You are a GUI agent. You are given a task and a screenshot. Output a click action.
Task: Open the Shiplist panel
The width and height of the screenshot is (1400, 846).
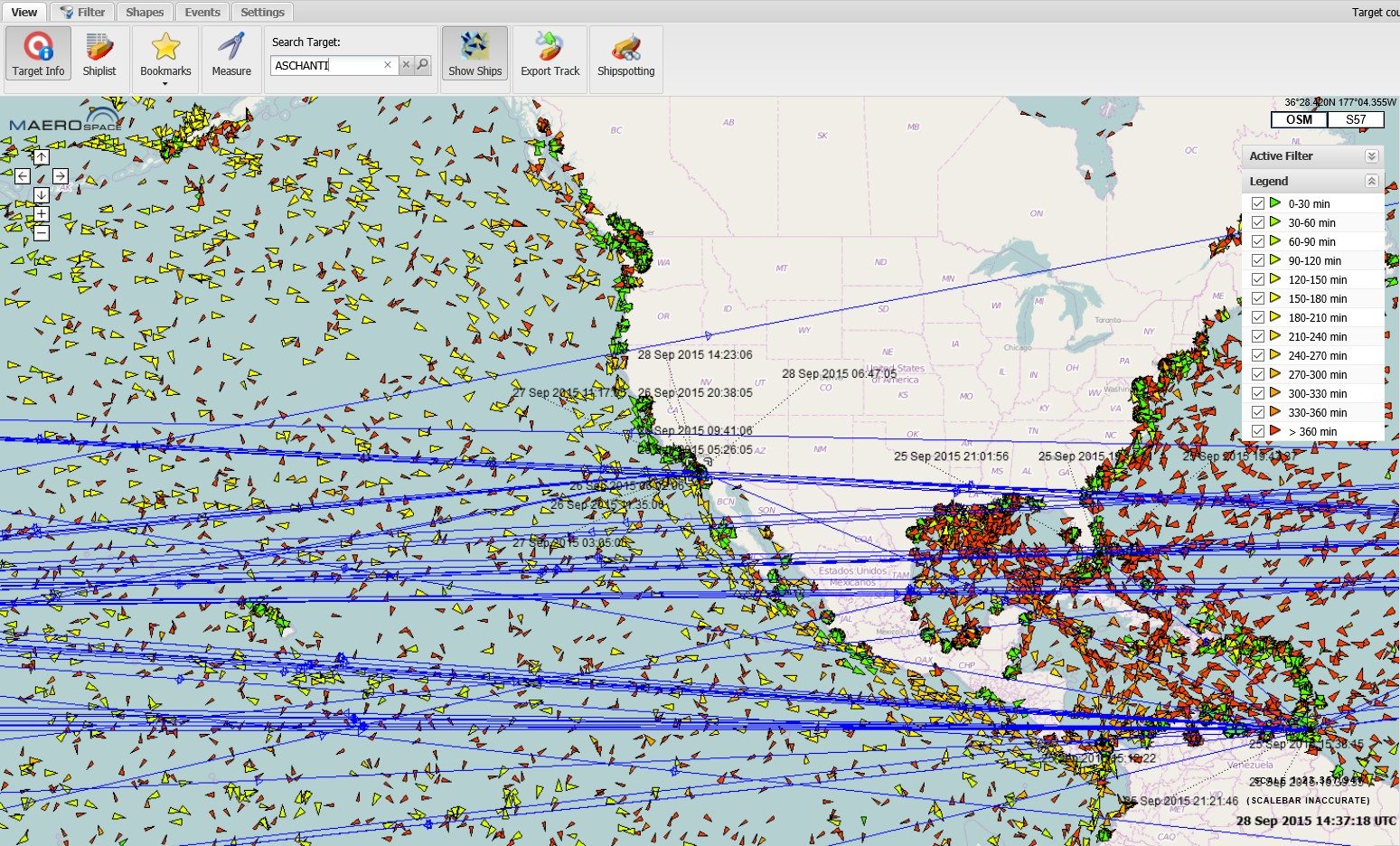coord(99,54)
